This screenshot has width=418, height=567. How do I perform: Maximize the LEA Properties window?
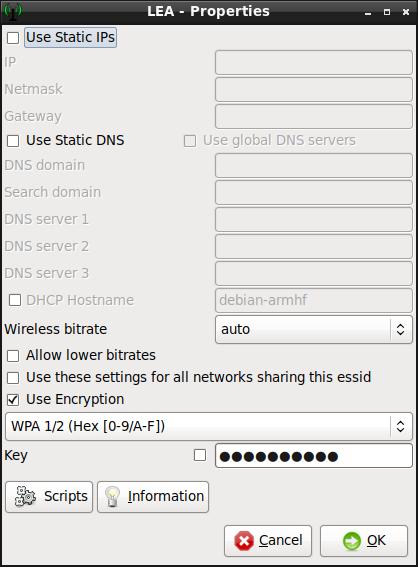(387, 12)
